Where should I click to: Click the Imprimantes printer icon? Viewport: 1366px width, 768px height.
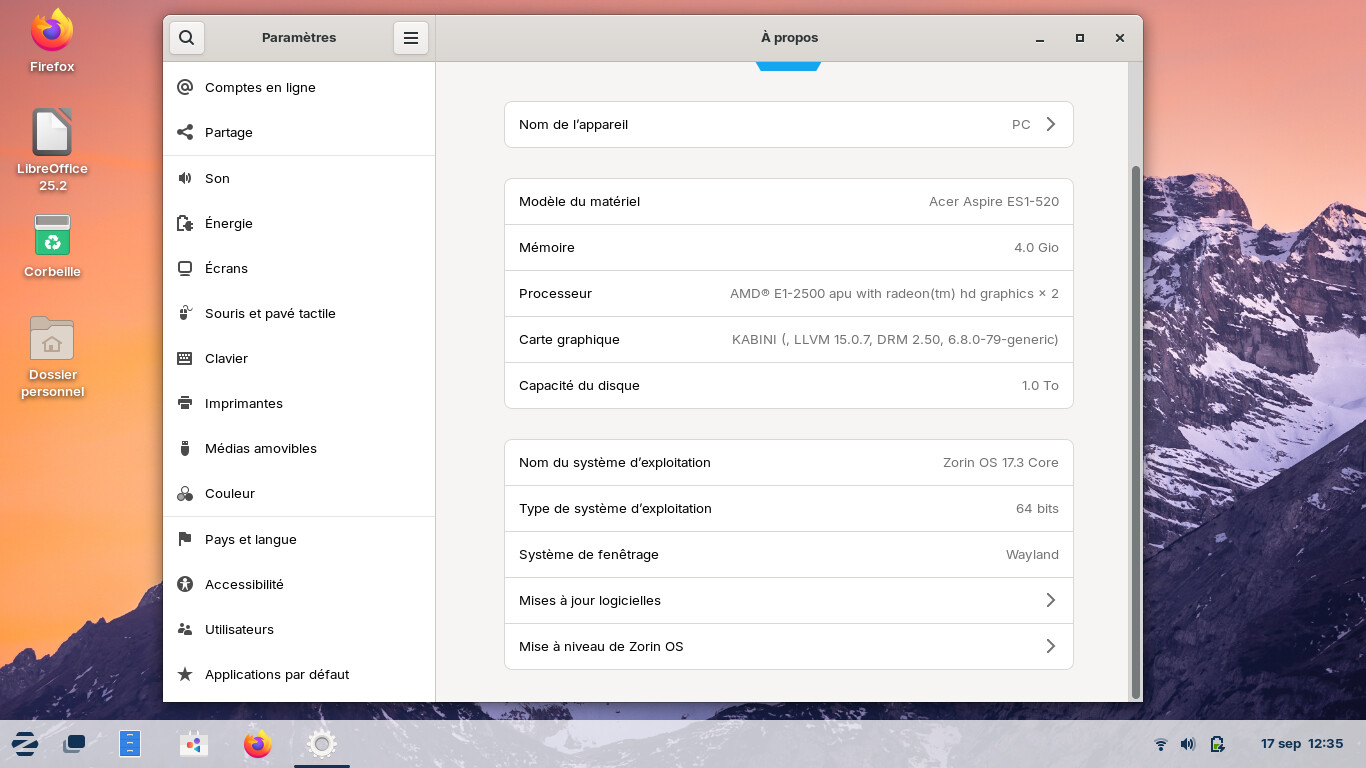tap(185, 404)
